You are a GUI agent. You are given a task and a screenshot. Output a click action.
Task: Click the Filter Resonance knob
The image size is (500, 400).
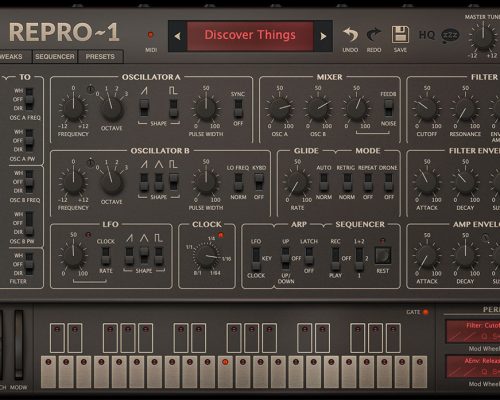coord(465,109)
